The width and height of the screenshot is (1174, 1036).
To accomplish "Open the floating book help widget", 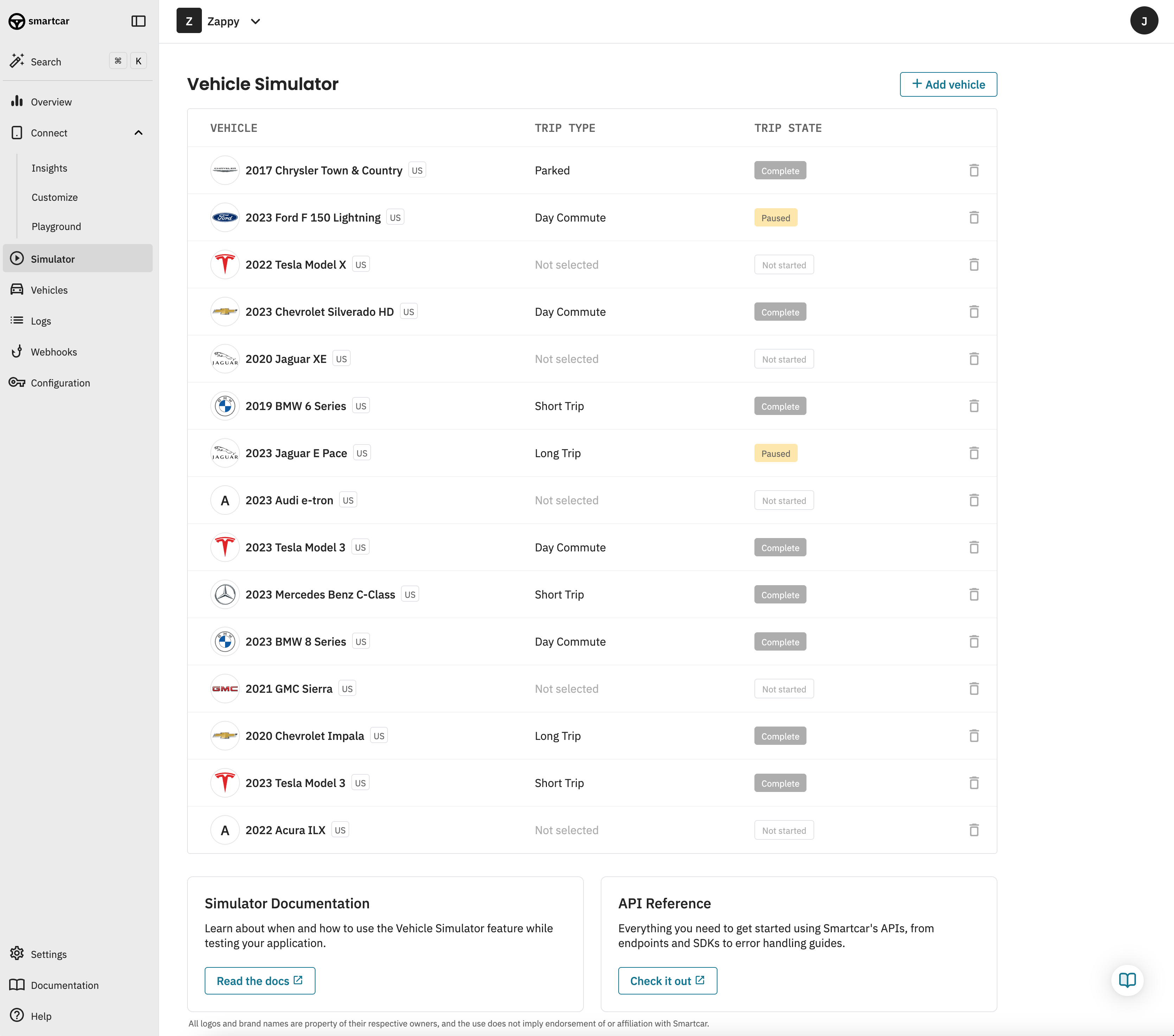I will tap(1127, 980).
